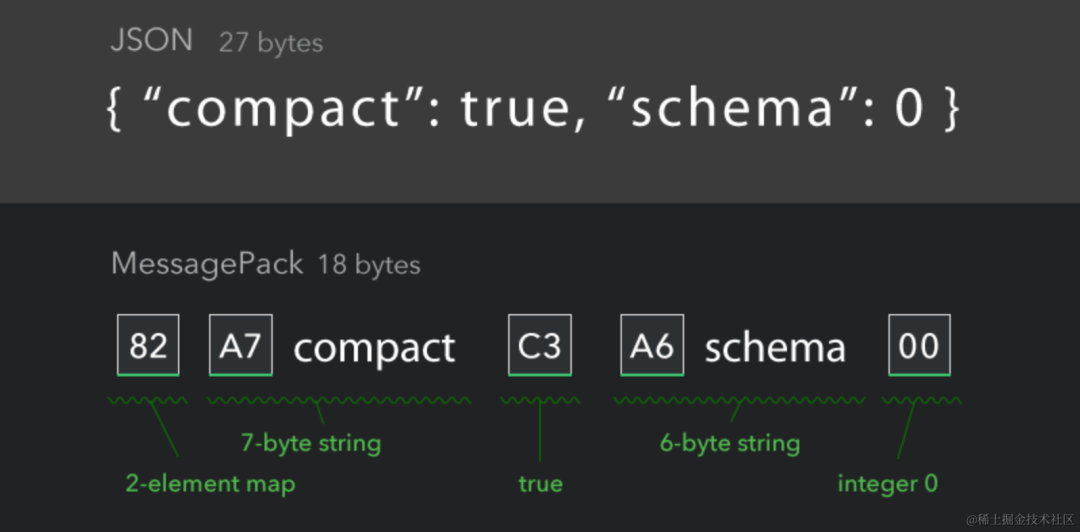The height and width of the screenshot is (532, 1080).
Task: Click the 7-byte string label
Action: (311, 442)
